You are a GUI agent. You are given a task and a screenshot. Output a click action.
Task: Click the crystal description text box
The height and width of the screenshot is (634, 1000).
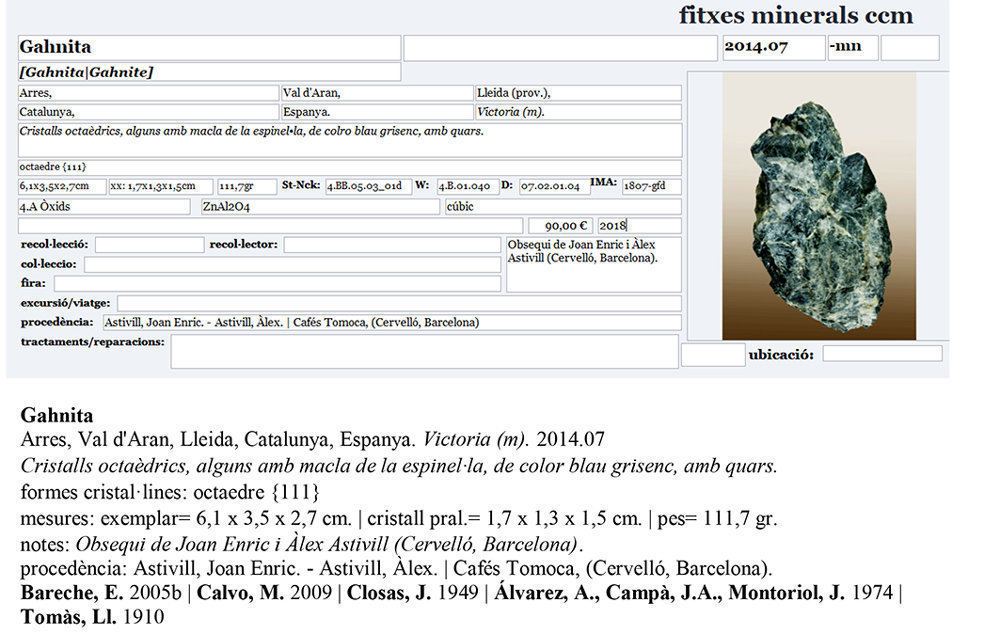pyautogui.click(x=350, y=140)
